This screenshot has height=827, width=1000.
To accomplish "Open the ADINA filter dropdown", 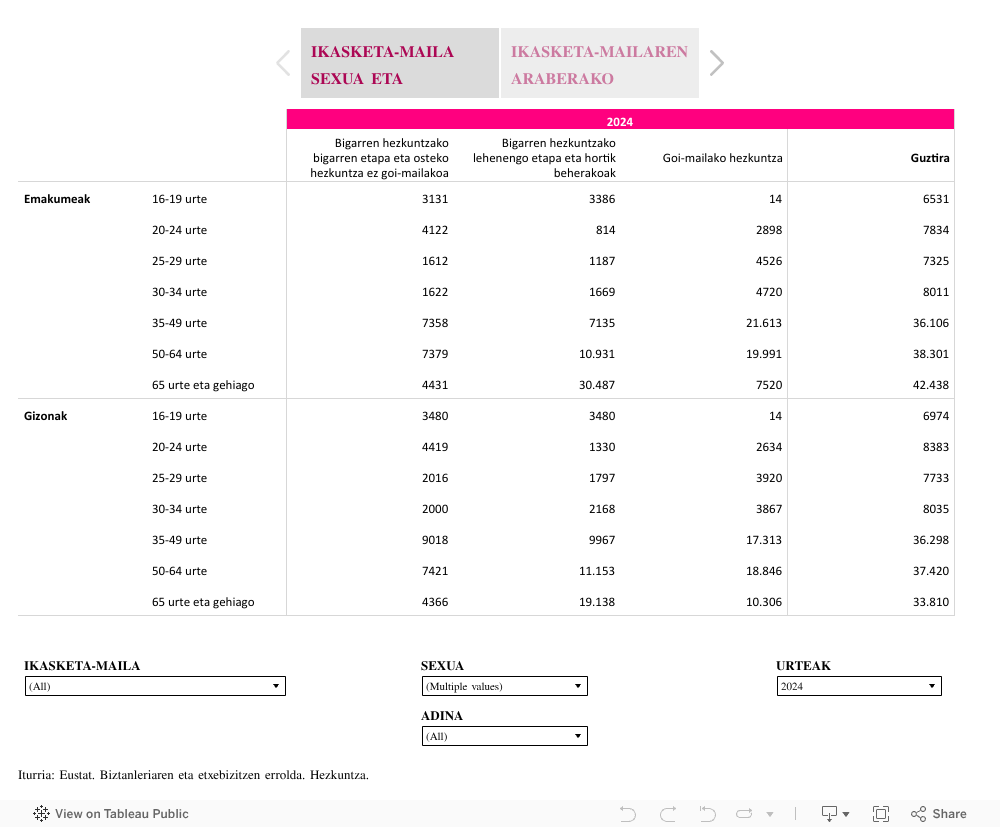I will tap(504, 736).
